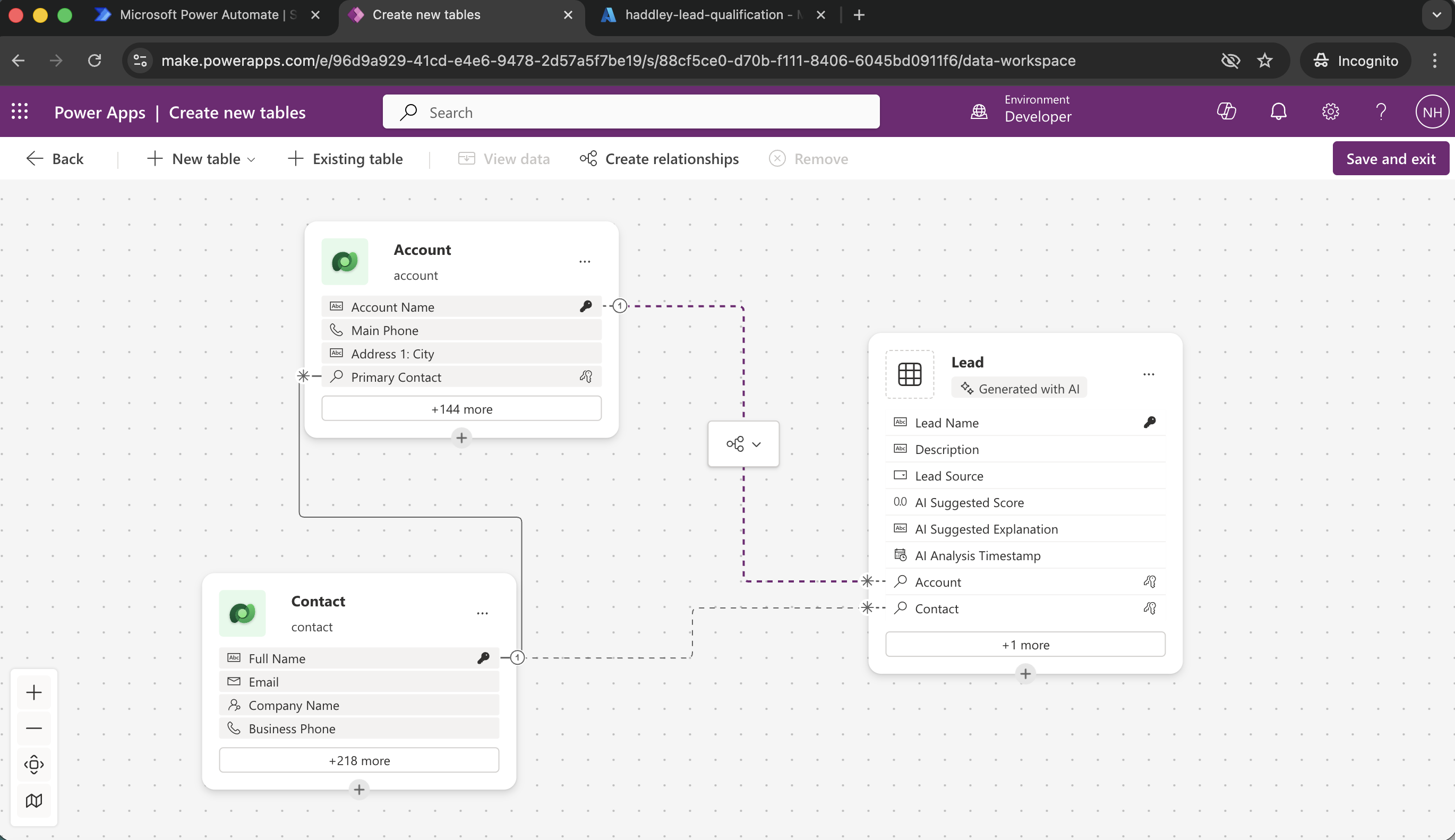The width and height of the screenshot is (1455, 840).
Task: Open the settings gear
Action: tap(1329, 112)
